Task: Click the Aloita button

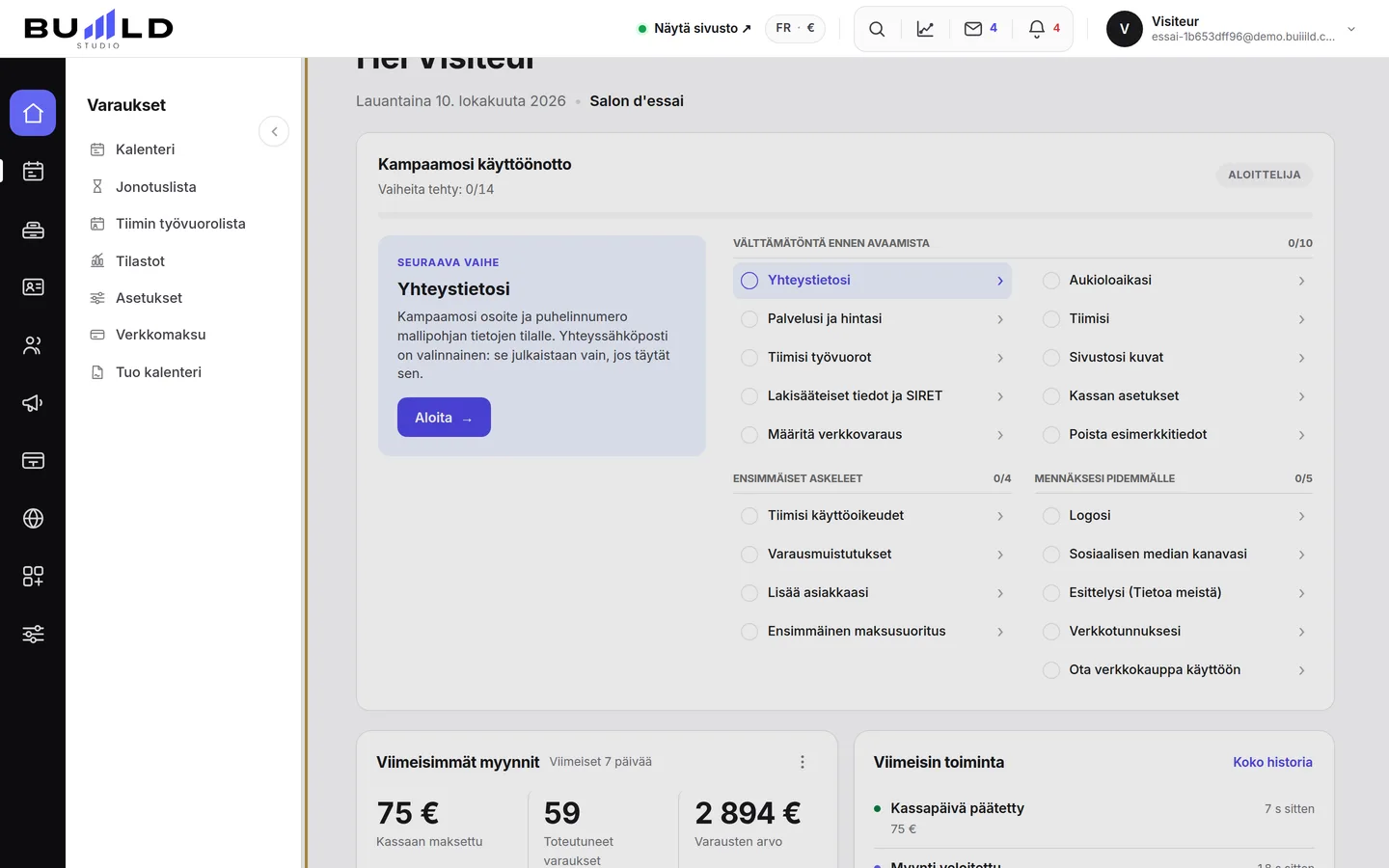Action: [x=444, y=418]
